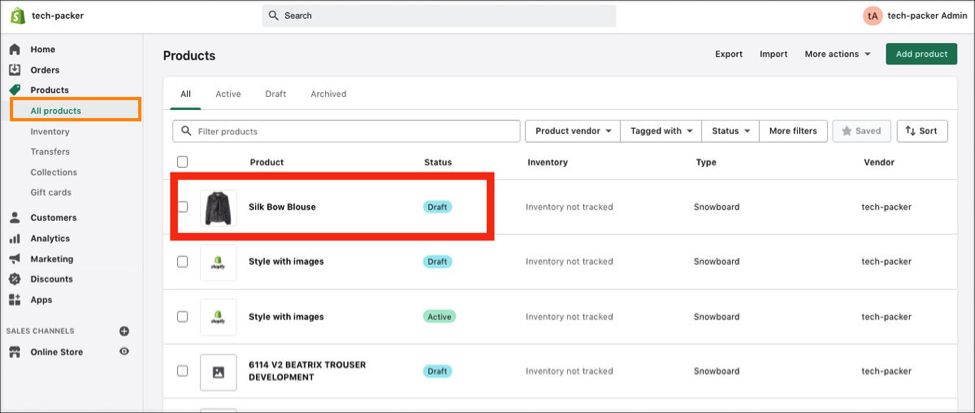Click the Type column header
The width and height of the screenshot is (975, 413).
706,162
